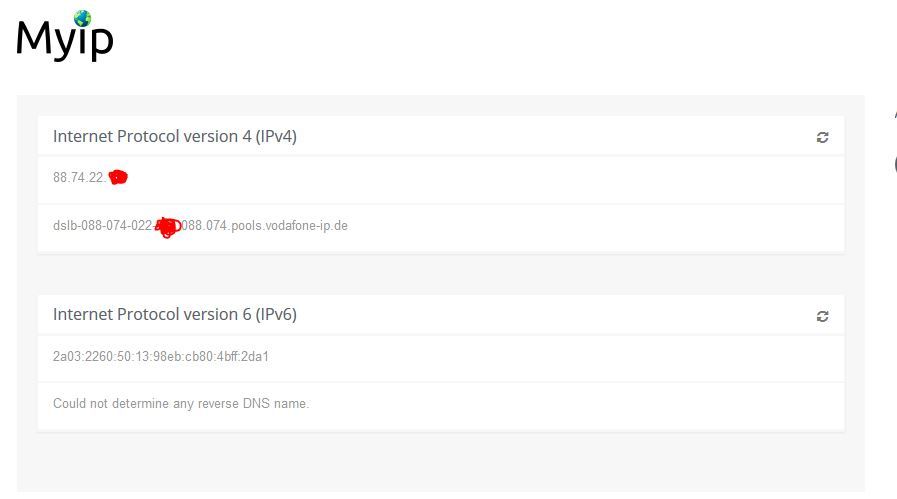The image size is (897, 499).
Task: Select the Internet Protocol version 6 heading
Action: point(174,314)
